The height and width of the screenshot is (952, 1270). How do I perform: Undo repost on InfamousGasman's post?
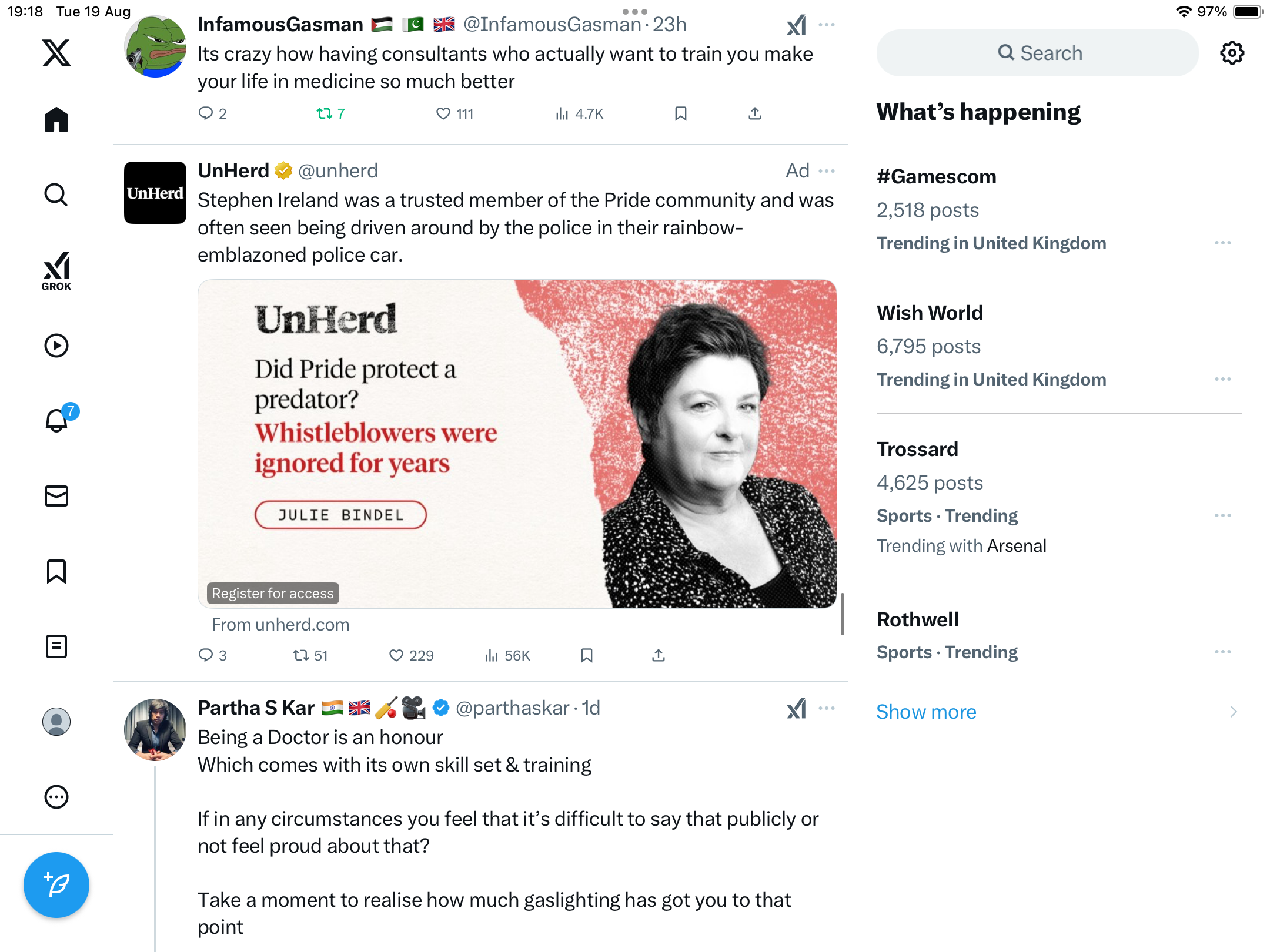tap(330, 113)
